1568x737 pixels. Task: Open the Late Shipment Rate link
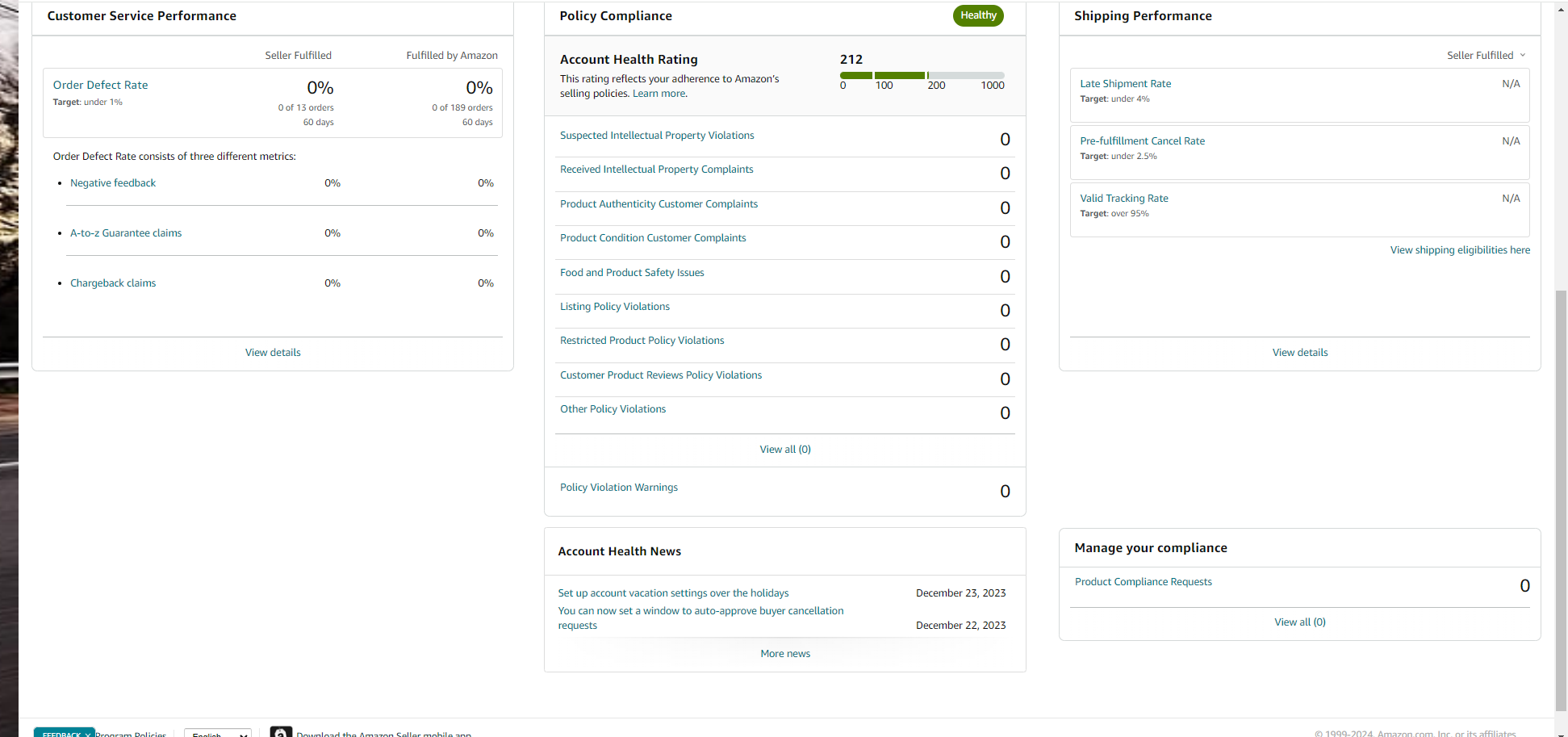pos(1126,84)
